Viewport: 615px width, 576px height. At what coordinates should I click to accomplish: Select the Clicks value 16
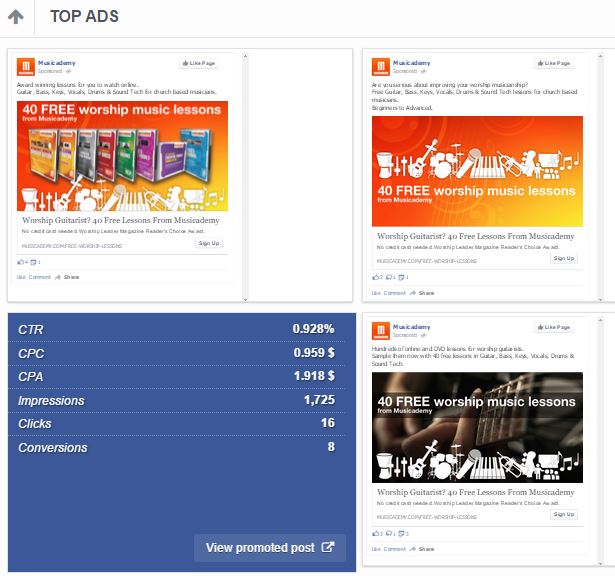point(328,423)
